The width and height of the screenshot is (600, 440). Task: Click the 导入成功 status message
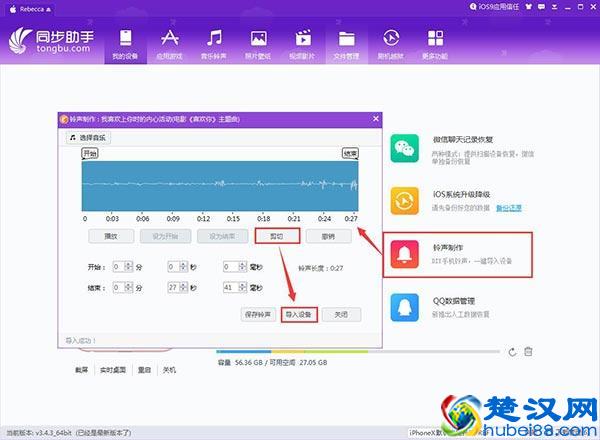click(81, 340)
